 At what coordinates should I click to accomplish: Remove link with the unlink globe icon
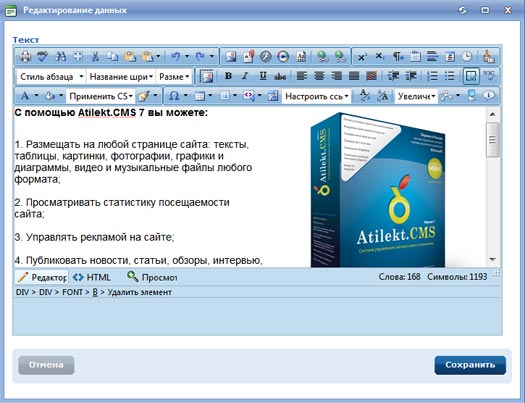click(340, 57)
